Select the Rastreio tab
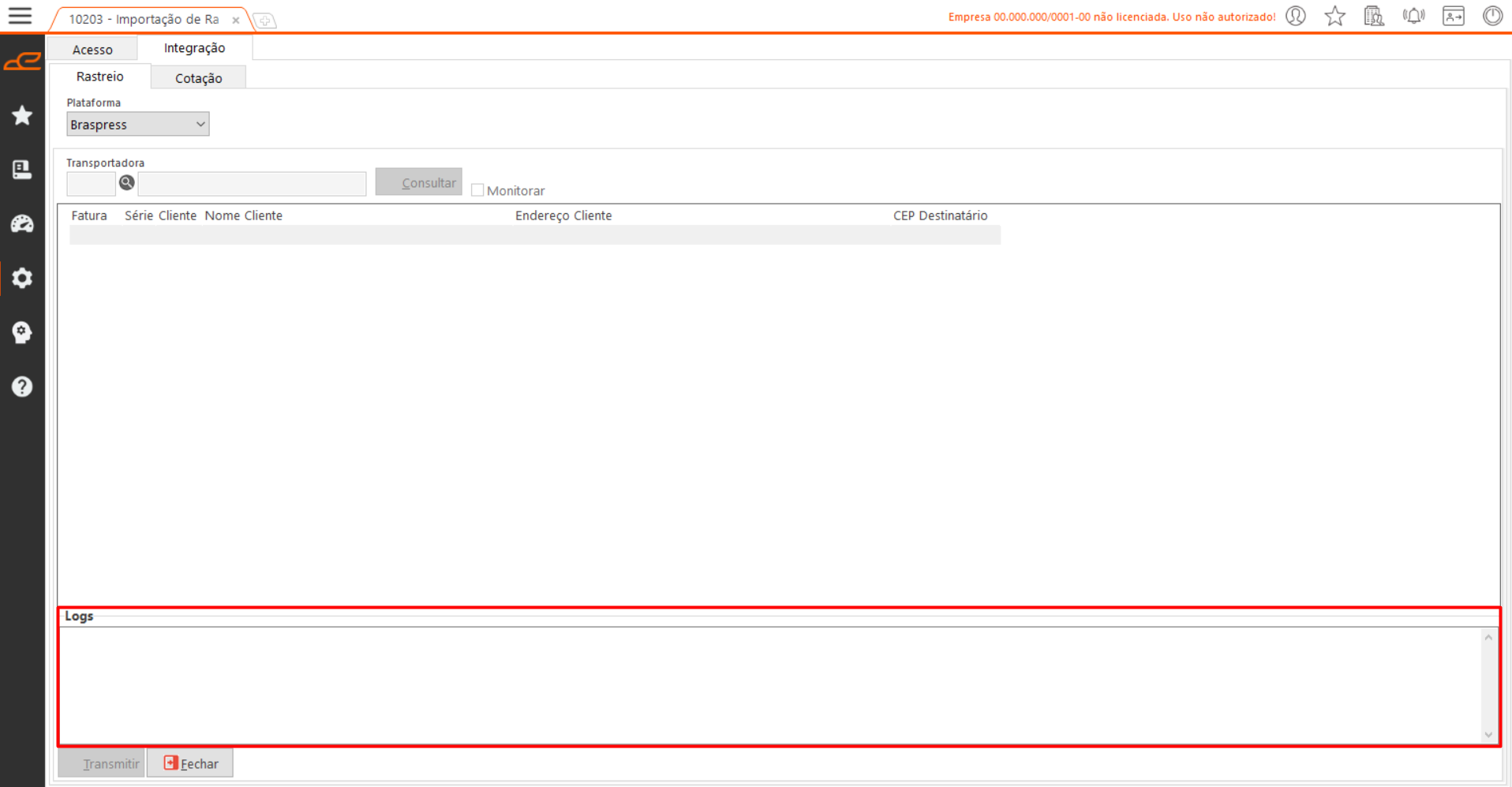Image resolution: width=1512 pixels, height=787 pixels. click(99, 77)
